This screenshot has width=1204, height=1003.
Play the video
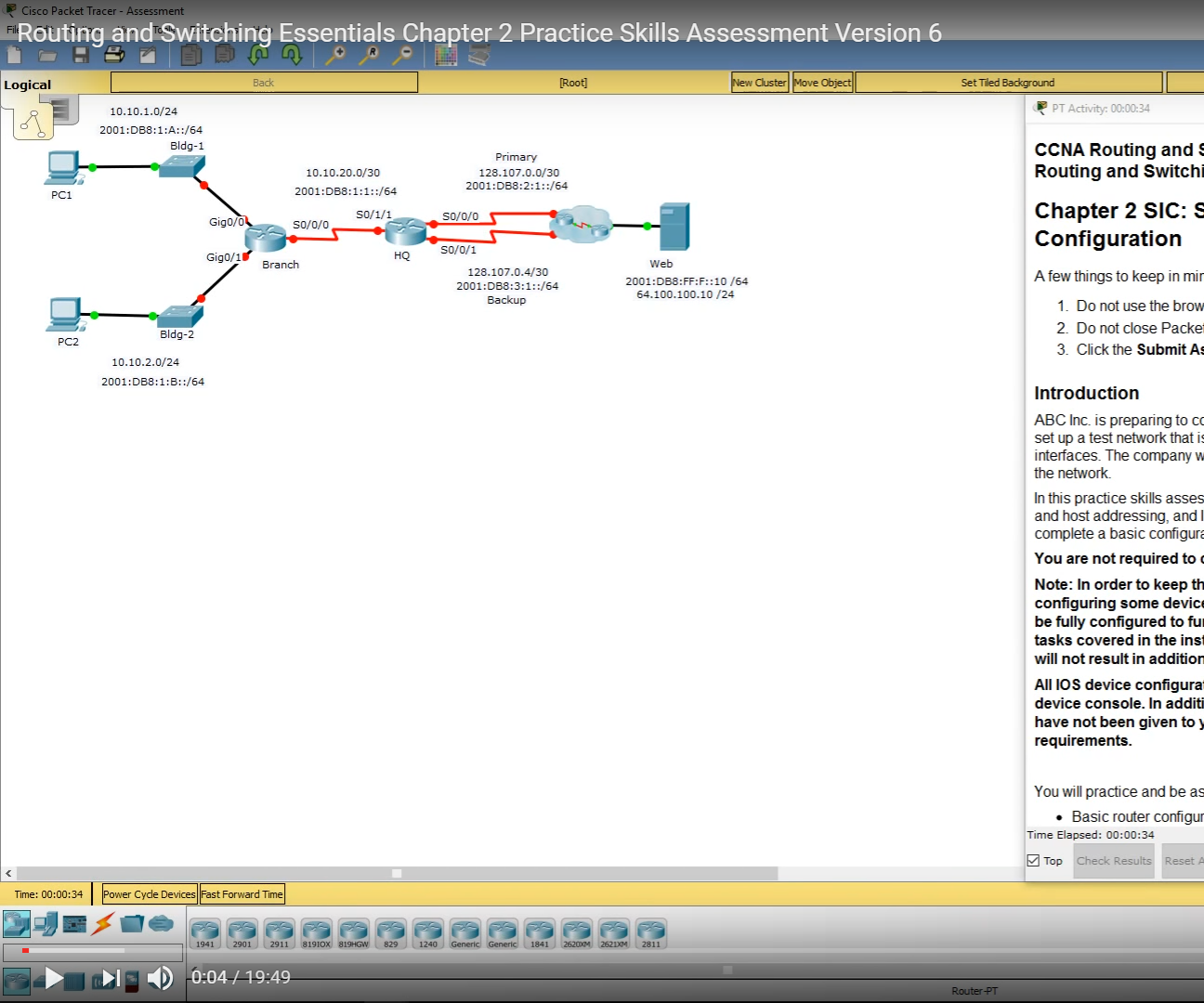53,977
